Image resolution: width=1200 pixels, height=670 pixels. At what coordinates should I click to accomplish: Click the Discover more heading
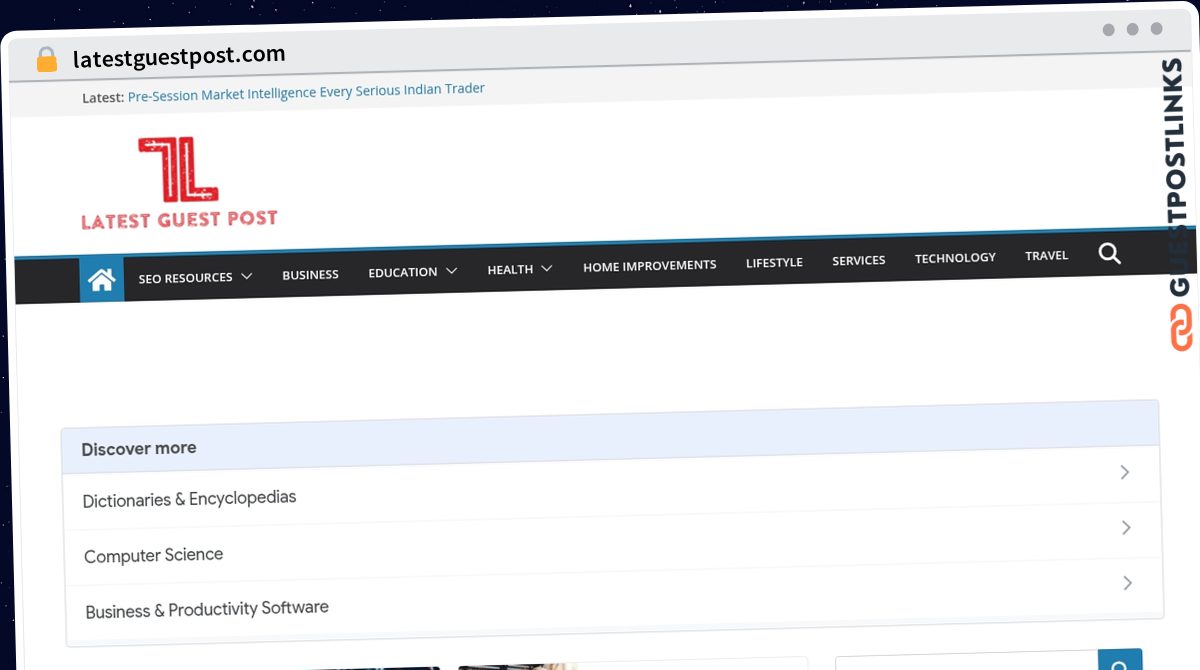click(x=139, y=449)
